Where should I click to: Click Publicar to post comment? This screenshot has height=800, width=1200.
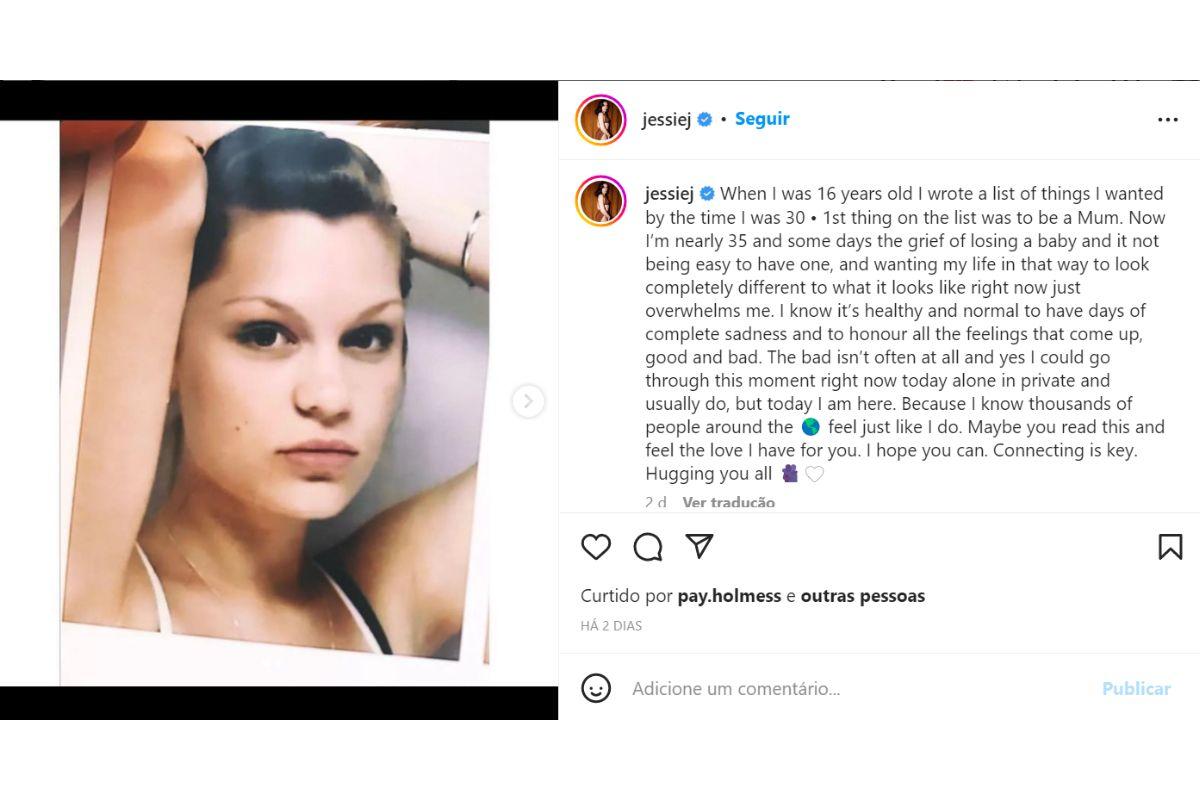1136,689
